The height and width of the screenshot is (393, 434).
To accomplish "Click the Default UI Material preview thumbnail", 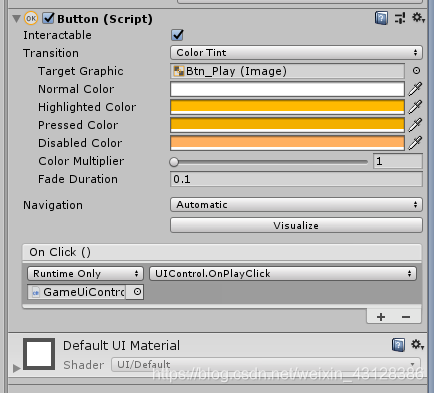I will pyautogui.click(x=39, y=354).
